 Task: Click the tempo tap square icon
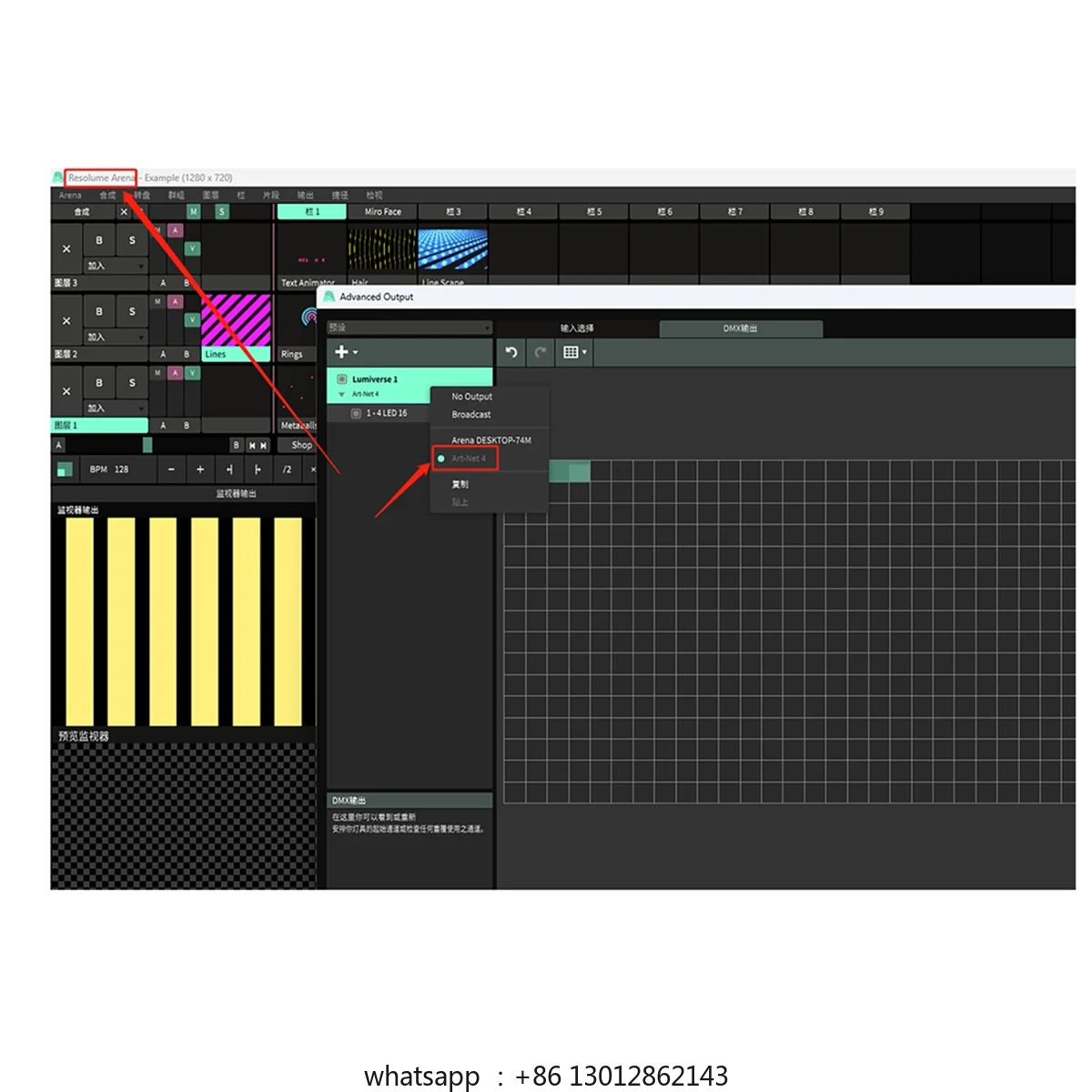pyautogui.click(x=65, y=470)
